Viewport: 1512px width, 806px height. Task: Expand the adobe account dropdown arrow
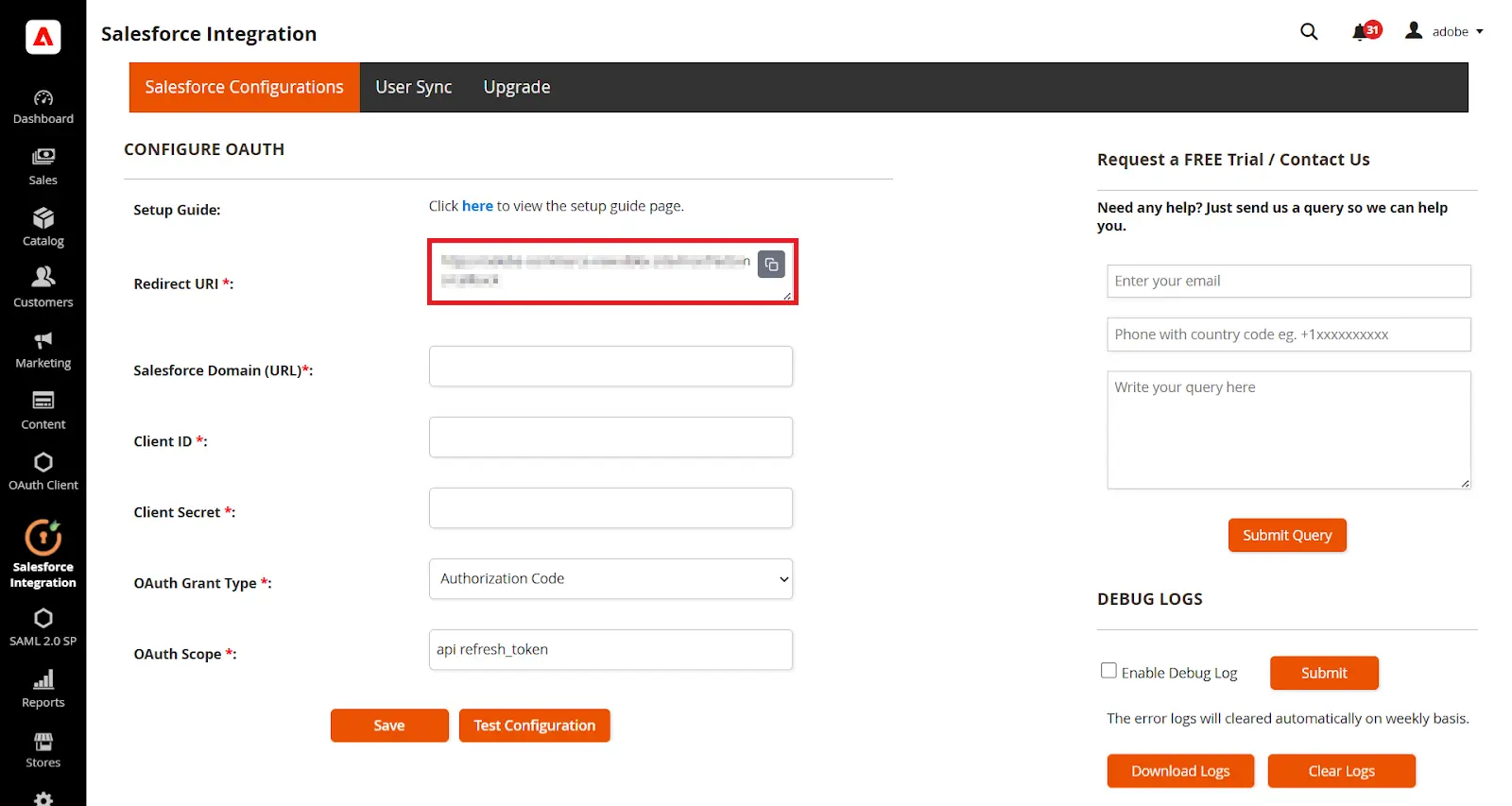[1480, 32]
